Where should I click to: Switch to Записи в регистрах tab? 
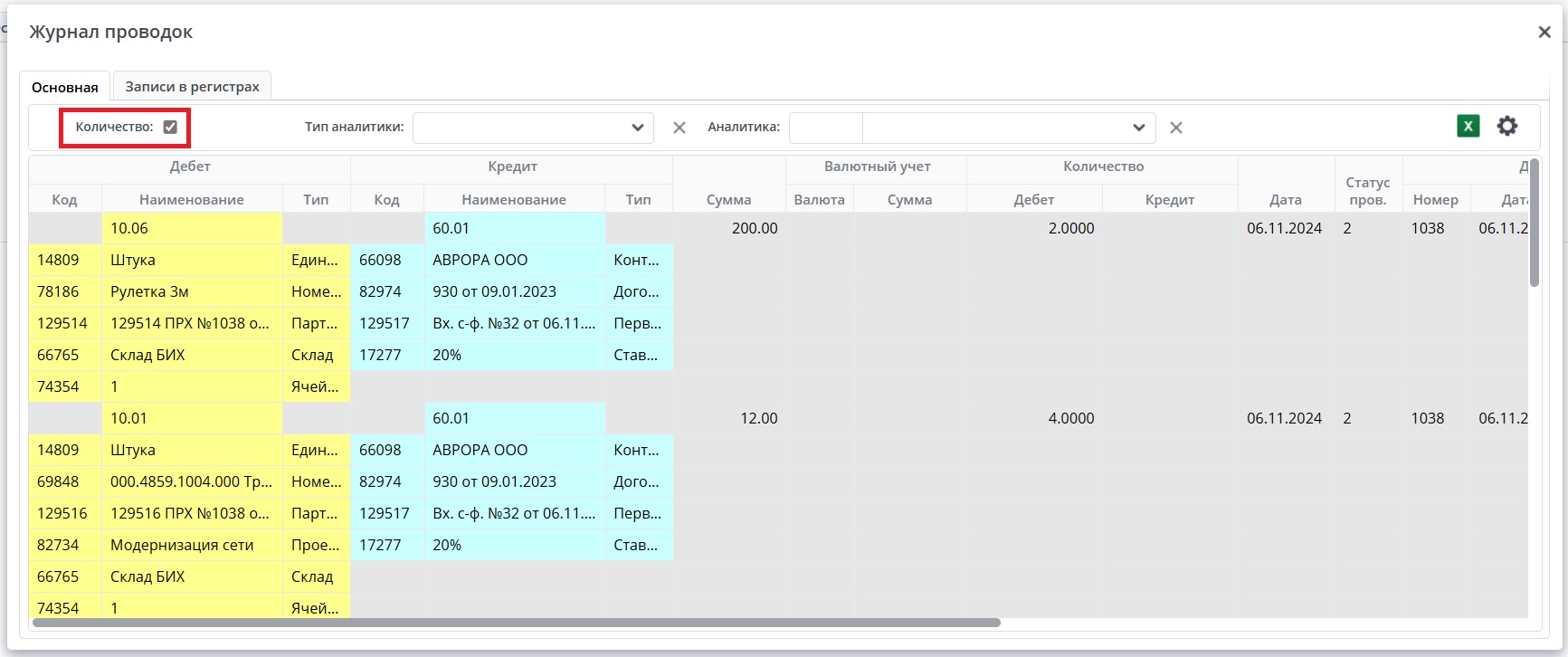tap(192, 87)
